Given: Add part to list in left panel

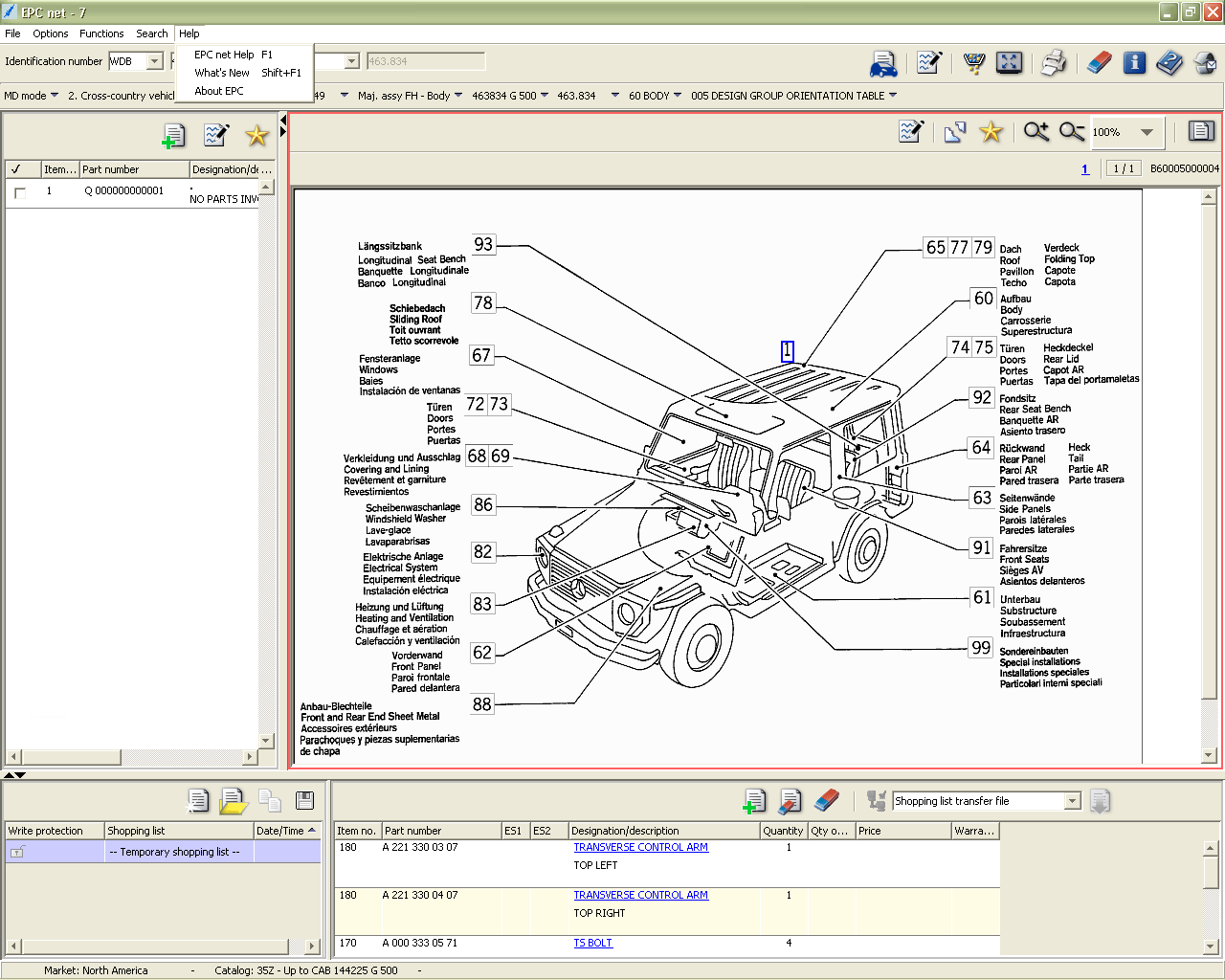Looking at the screenshot, I should [x=173, y=136].
